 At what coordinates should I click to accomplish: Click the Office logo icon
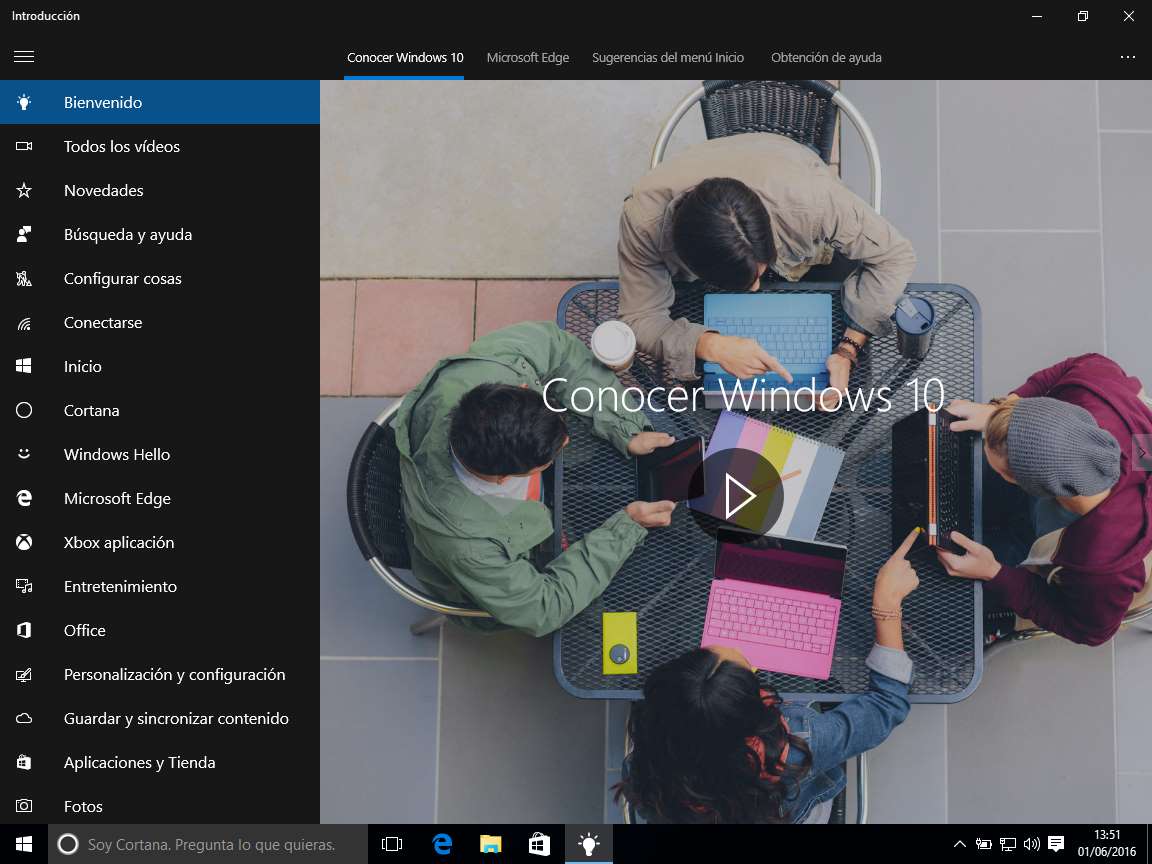[24, 630]
